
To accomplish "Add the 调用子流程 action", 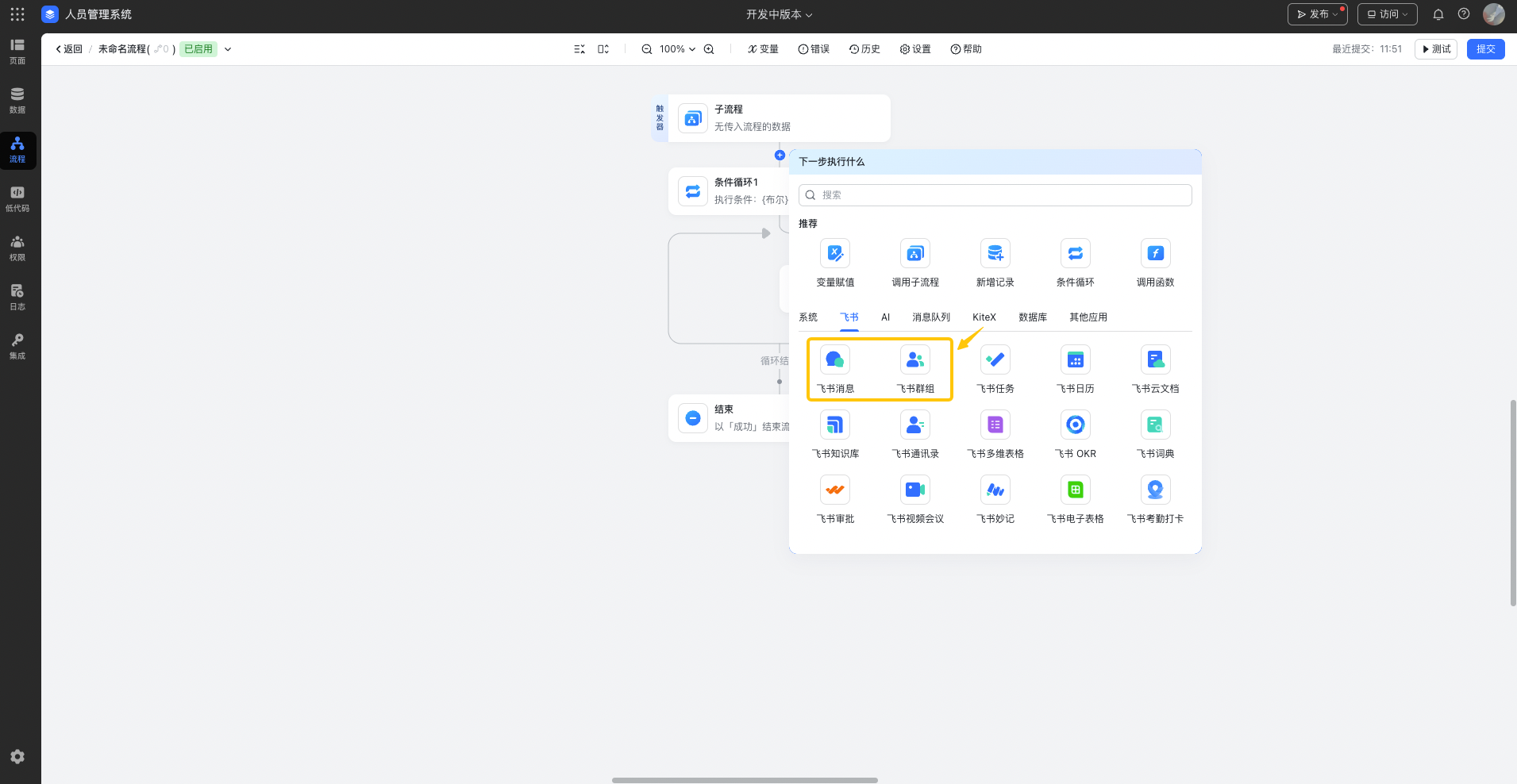I will (x=915, y=263).
